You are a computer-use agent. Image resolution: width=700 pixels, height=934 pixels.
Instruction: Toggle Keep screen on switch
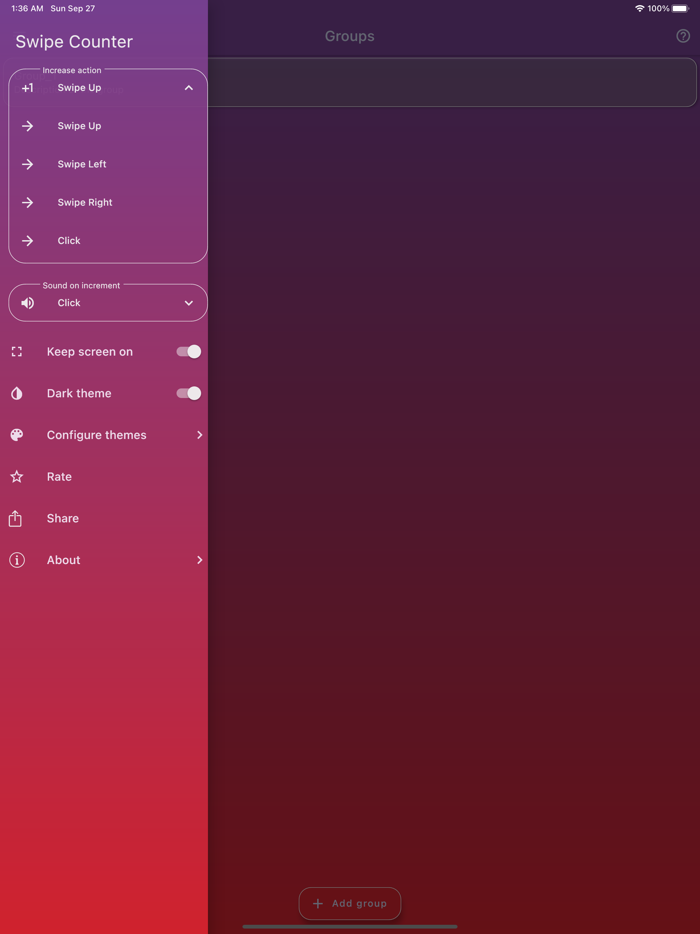click(x=189, y=351)
